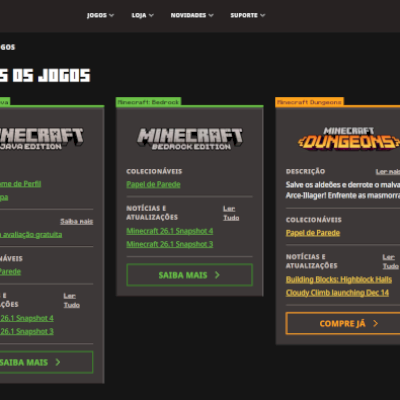The width and height of the screenshot is (400, 400).
Task: Open 26.1 Snapshot 3 in Java card
Action: (27, 331)
